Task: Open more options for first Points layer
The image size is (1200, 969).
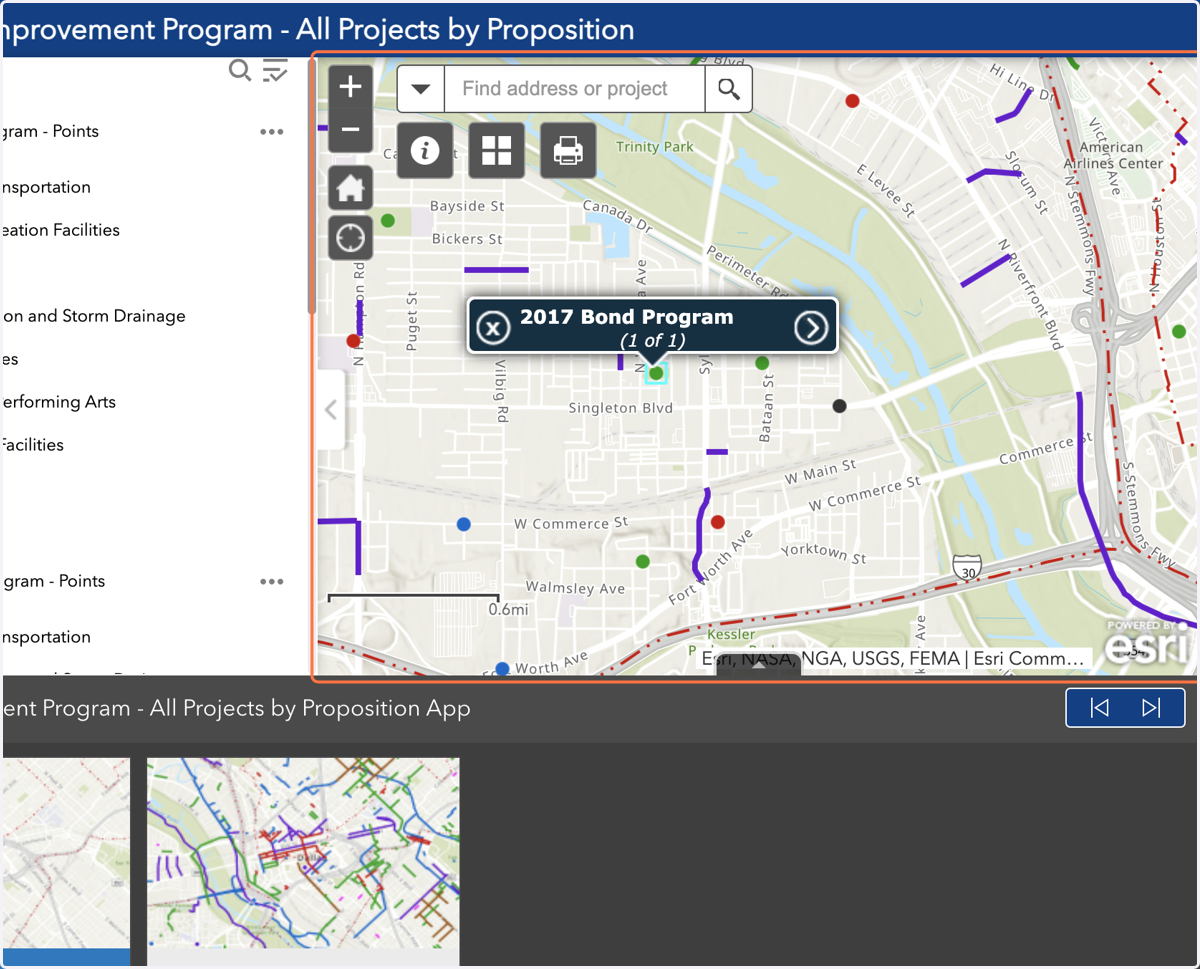Action: [x=272, y=132]
